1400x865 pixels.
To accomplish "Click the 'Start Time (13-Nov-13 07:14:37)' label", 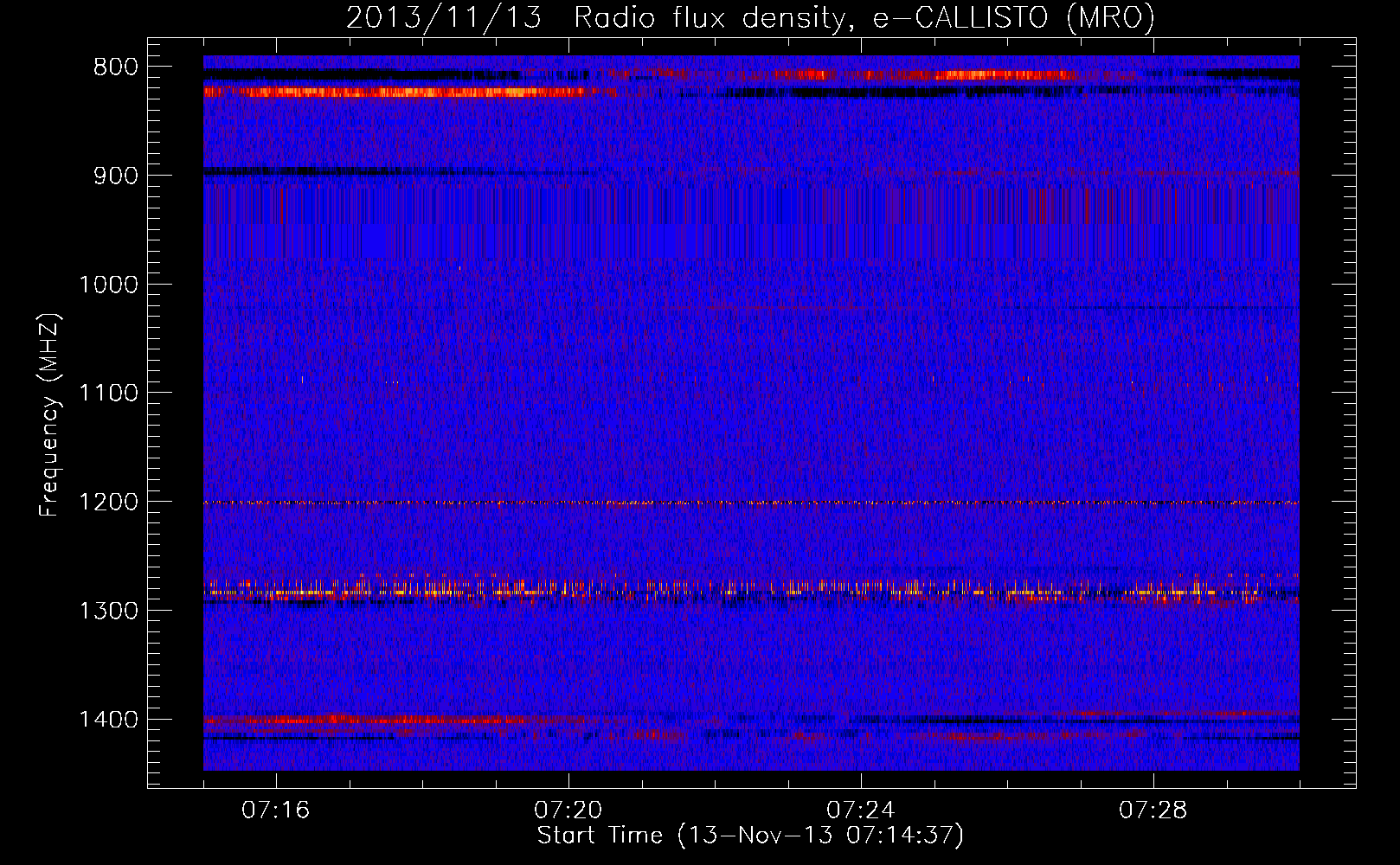I will (x=750, y=836).
